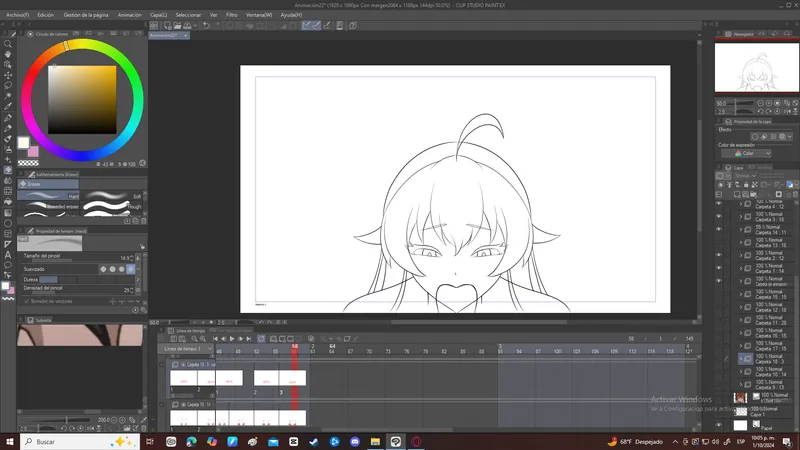Delete the sub tool with the trash icon
This screenshot has height=450, width=800.
143,221
